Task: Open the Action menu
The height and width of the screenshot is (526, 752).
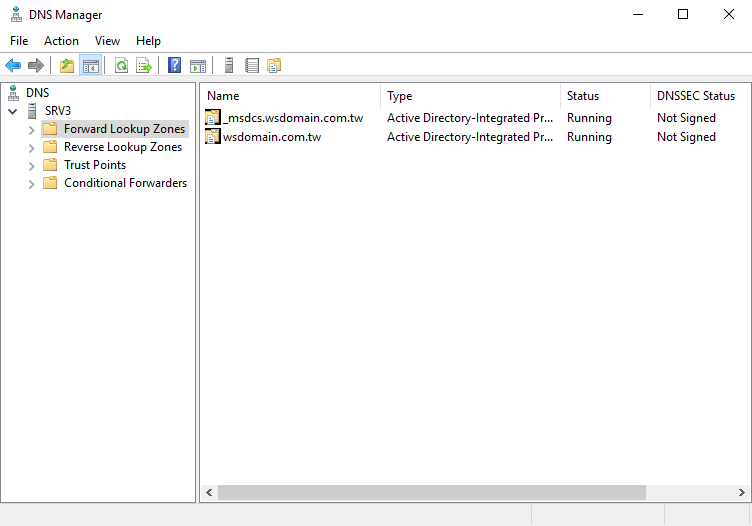Action: (61, 41)
